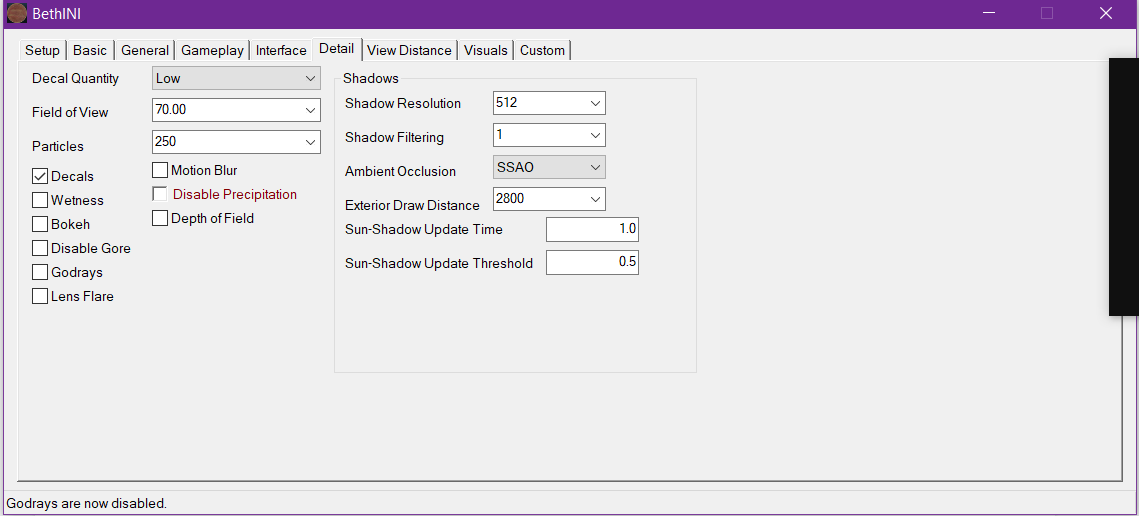
Task: Click the 'Sun-Shadow Update Threshold' label
Action: pos(439,263)
